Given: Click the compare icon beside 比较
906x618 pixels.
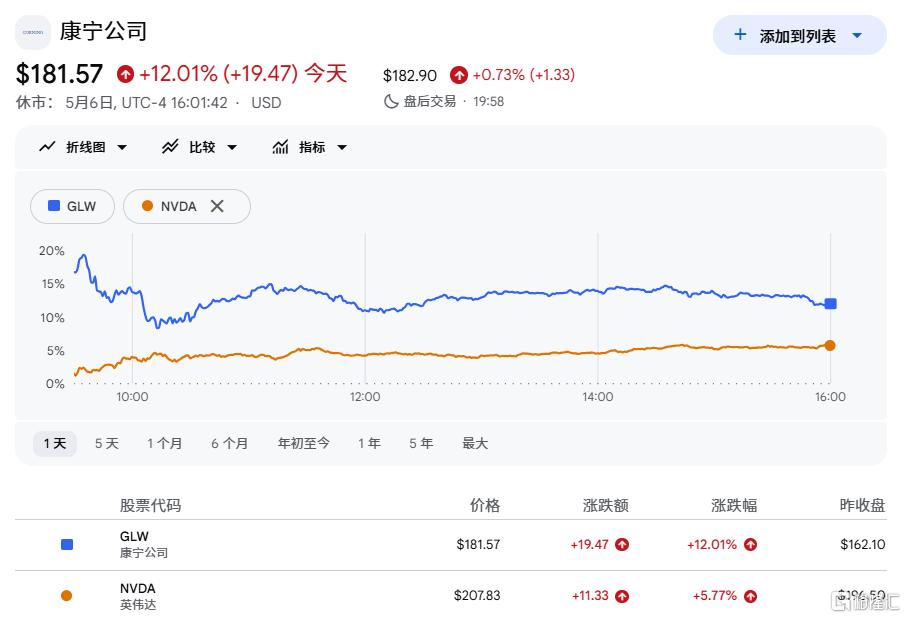Looking at the screenshot, I should click(170, 147).
